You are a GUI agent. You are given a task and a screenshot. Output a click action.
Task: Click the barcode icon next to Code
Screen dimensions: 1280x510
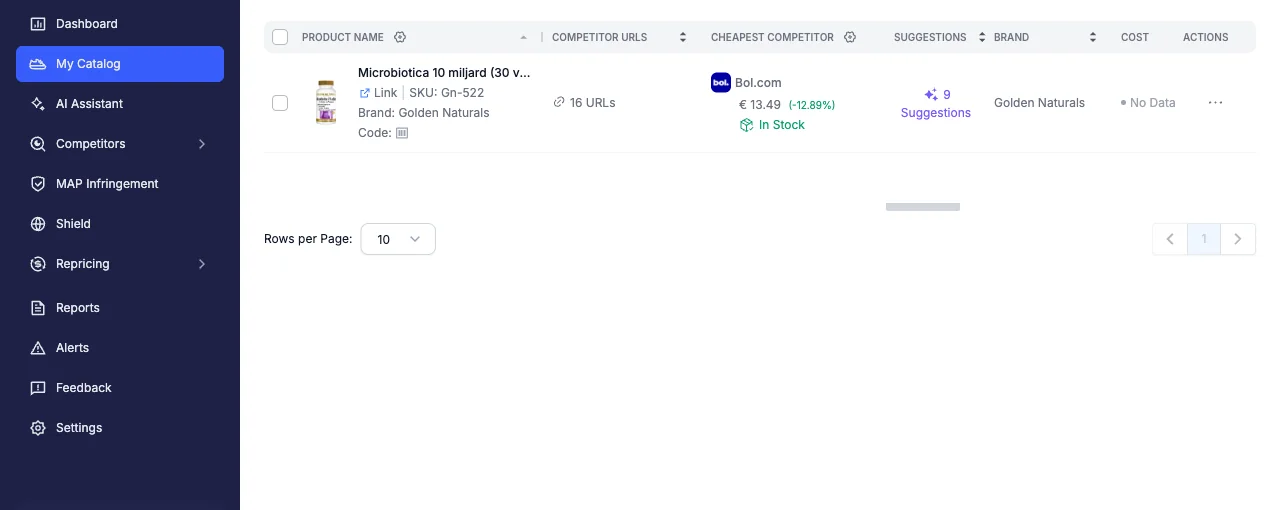point(402,133)
